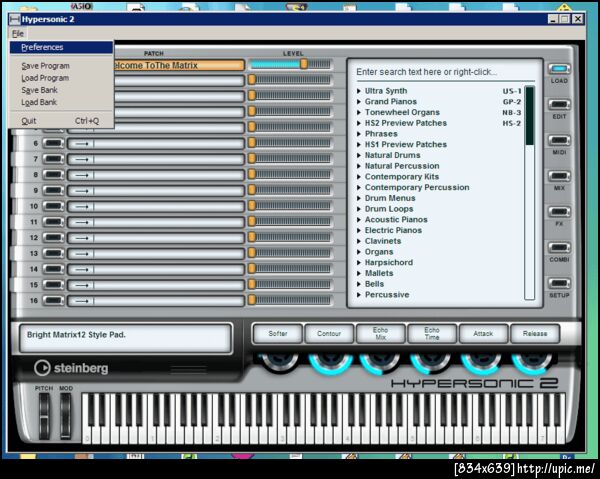Screen dimensions: 600x479
Task: Expand the Natural Drums category
Action: (359, 155)
